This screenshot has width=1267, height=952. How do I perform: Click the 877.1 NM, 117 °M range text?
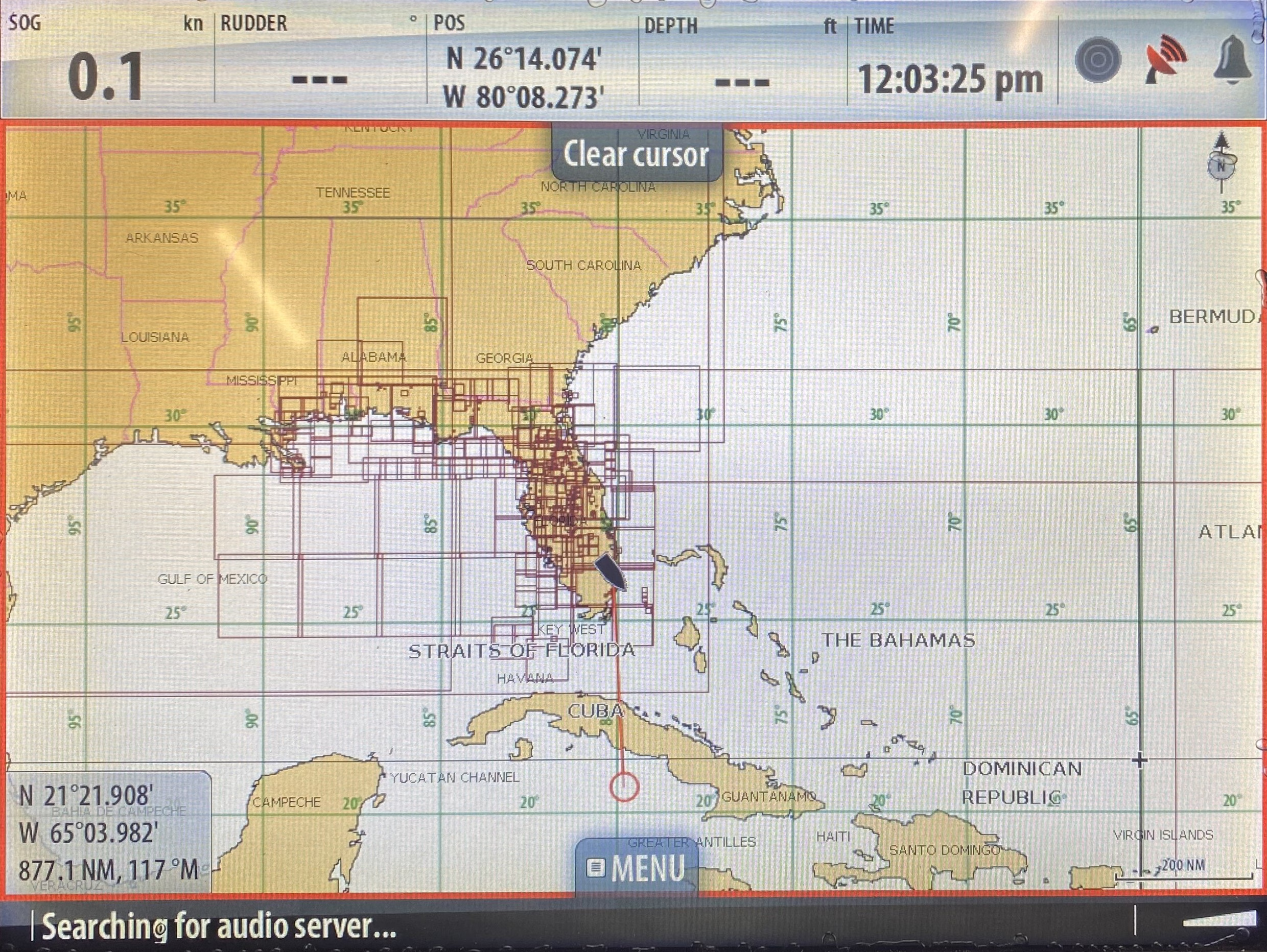click(108, 870)
